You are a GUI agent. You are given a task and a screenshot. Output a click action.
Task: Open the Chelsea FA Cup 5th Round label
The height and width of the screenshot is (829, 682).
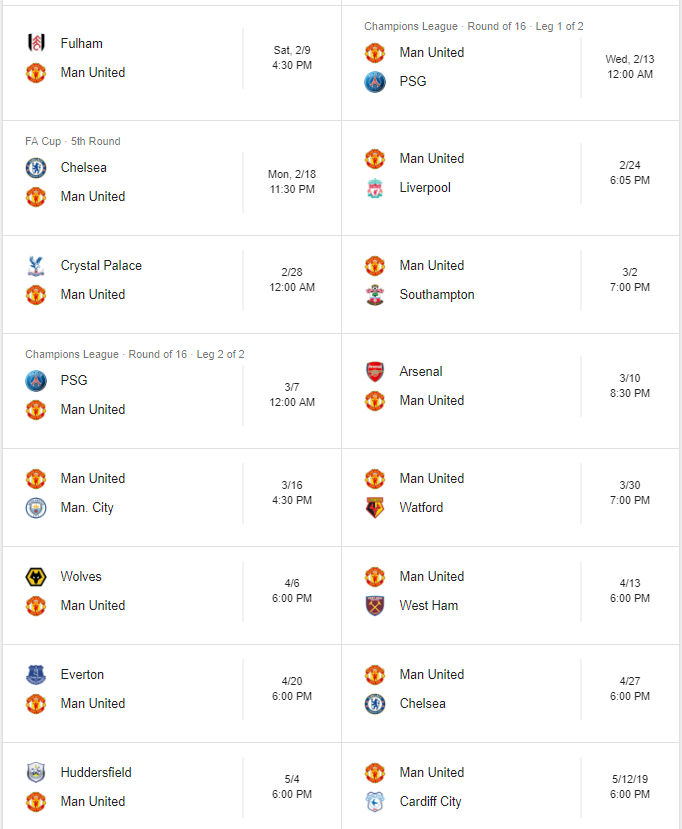pos(72,141)
